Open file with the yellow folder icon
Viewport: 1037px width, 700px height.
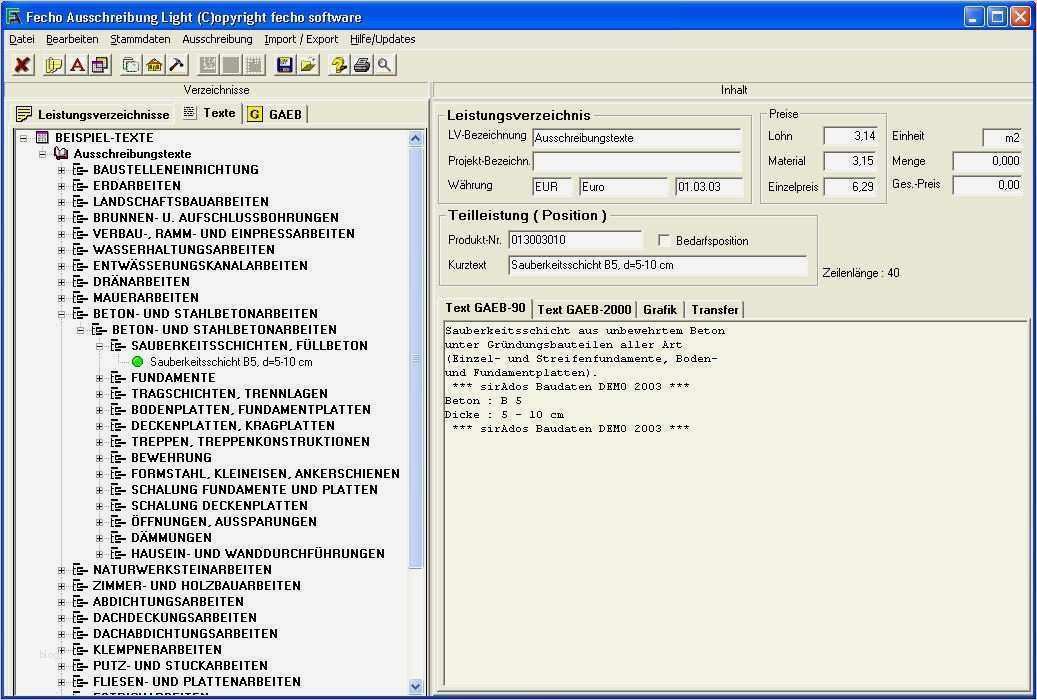pyautogui.click(x=308, y=65)
